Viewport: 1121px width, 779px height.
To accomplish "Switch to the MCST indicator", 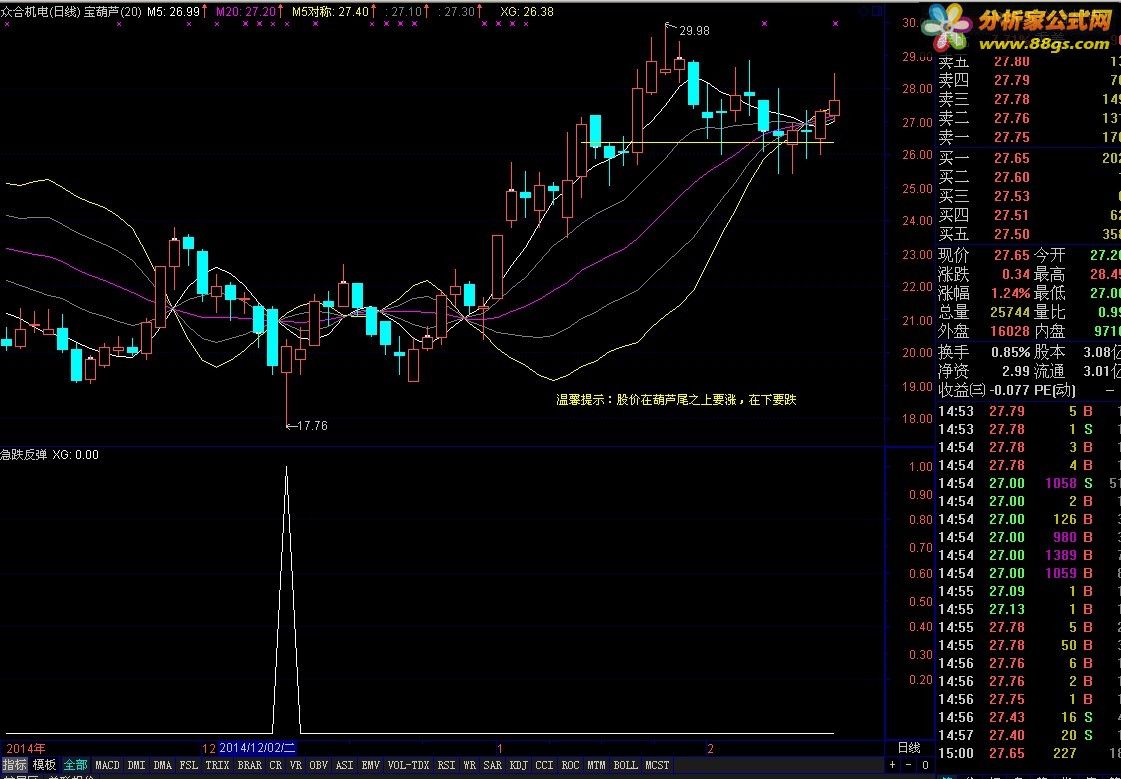I will (x=657, y=765).
